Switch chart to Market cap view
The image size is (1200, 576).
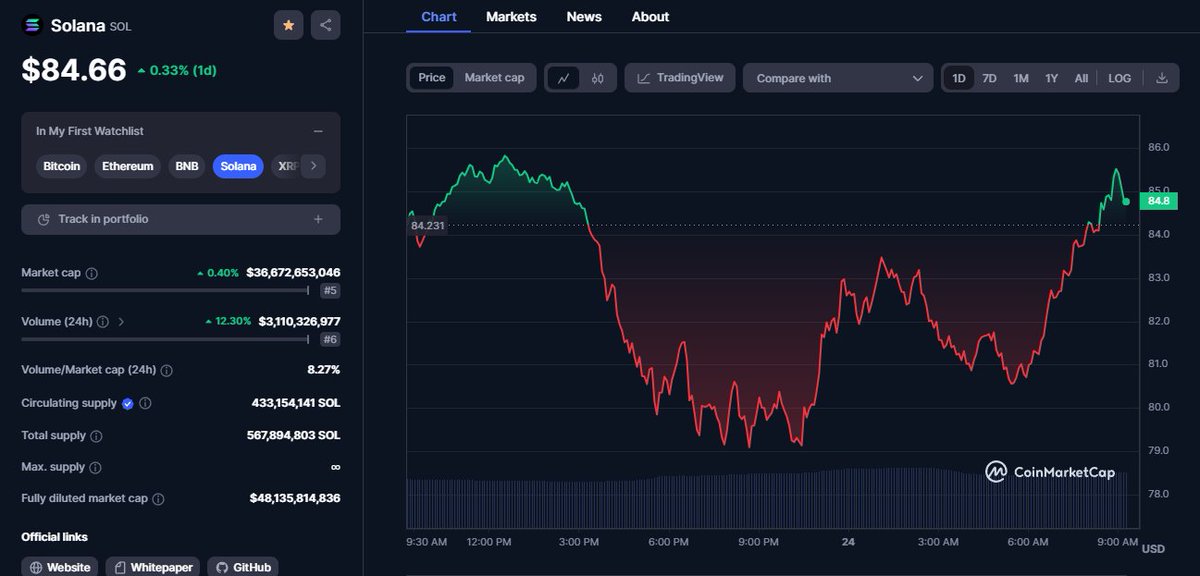pos(494,78)
